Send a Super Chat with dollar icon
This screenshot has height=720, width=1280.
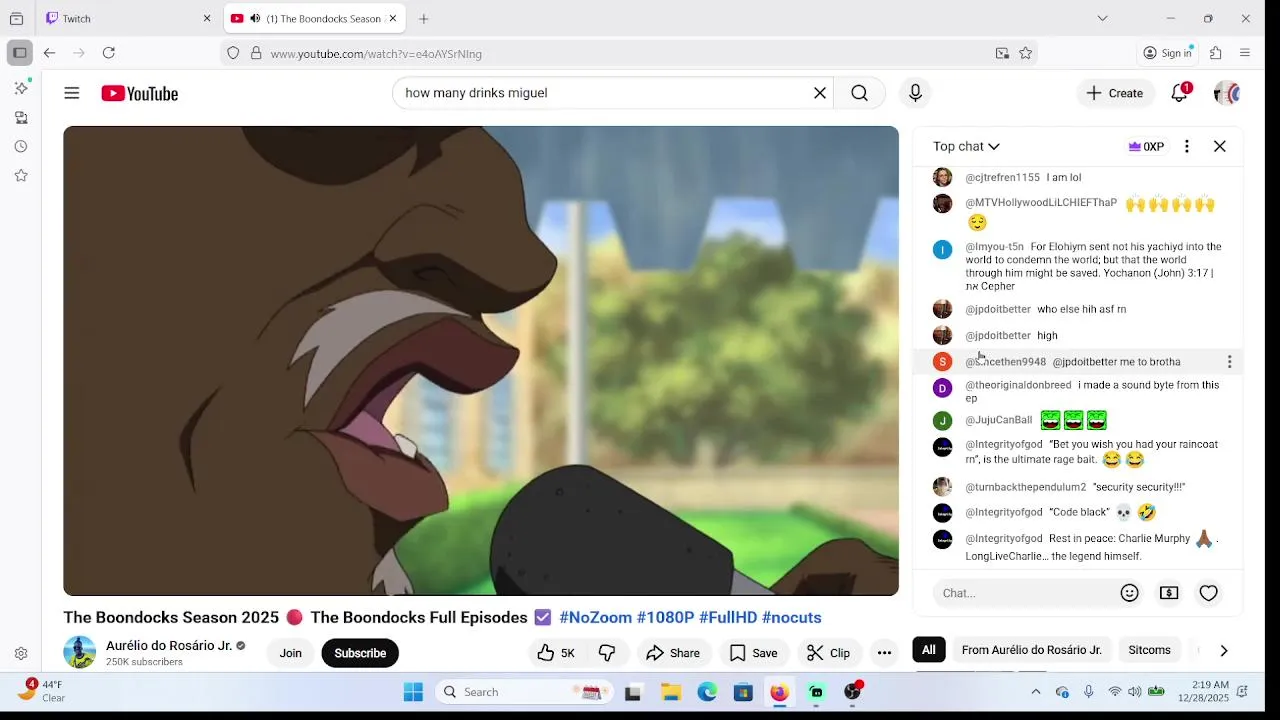point(1169,593)
